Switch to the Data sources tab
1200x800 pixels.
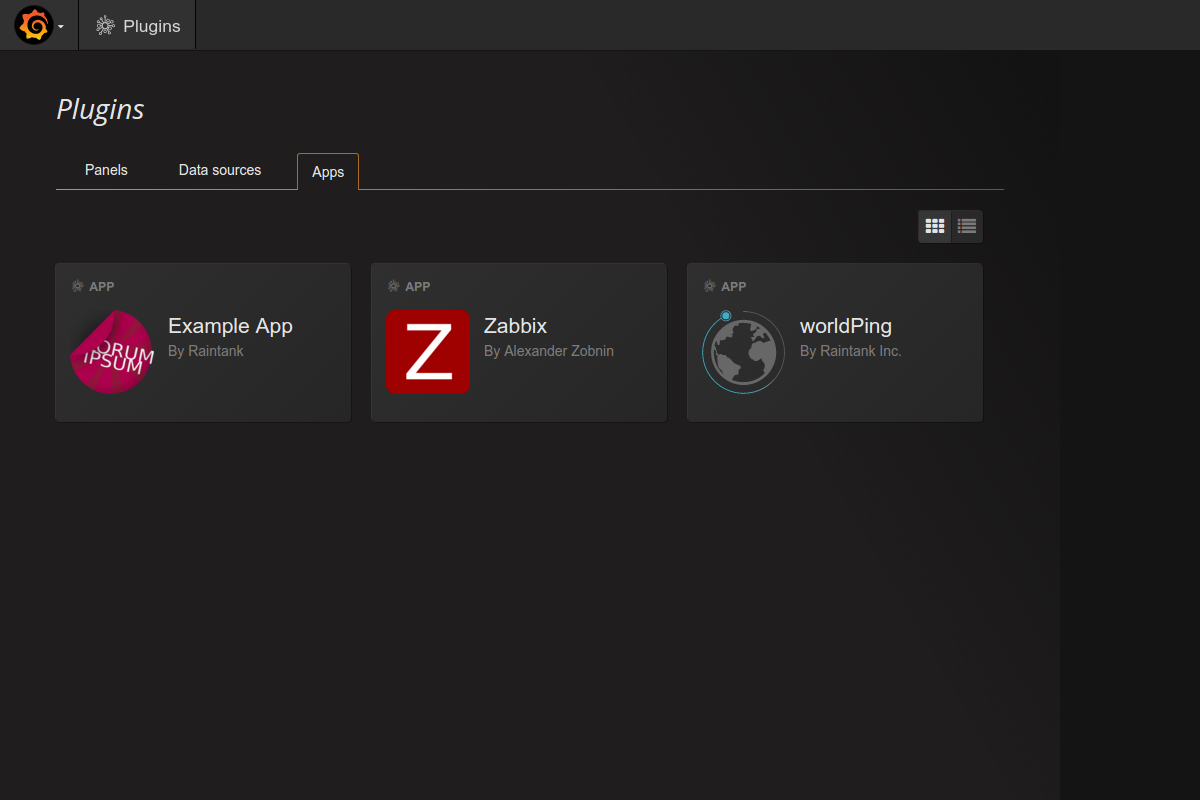pos(220,170)
